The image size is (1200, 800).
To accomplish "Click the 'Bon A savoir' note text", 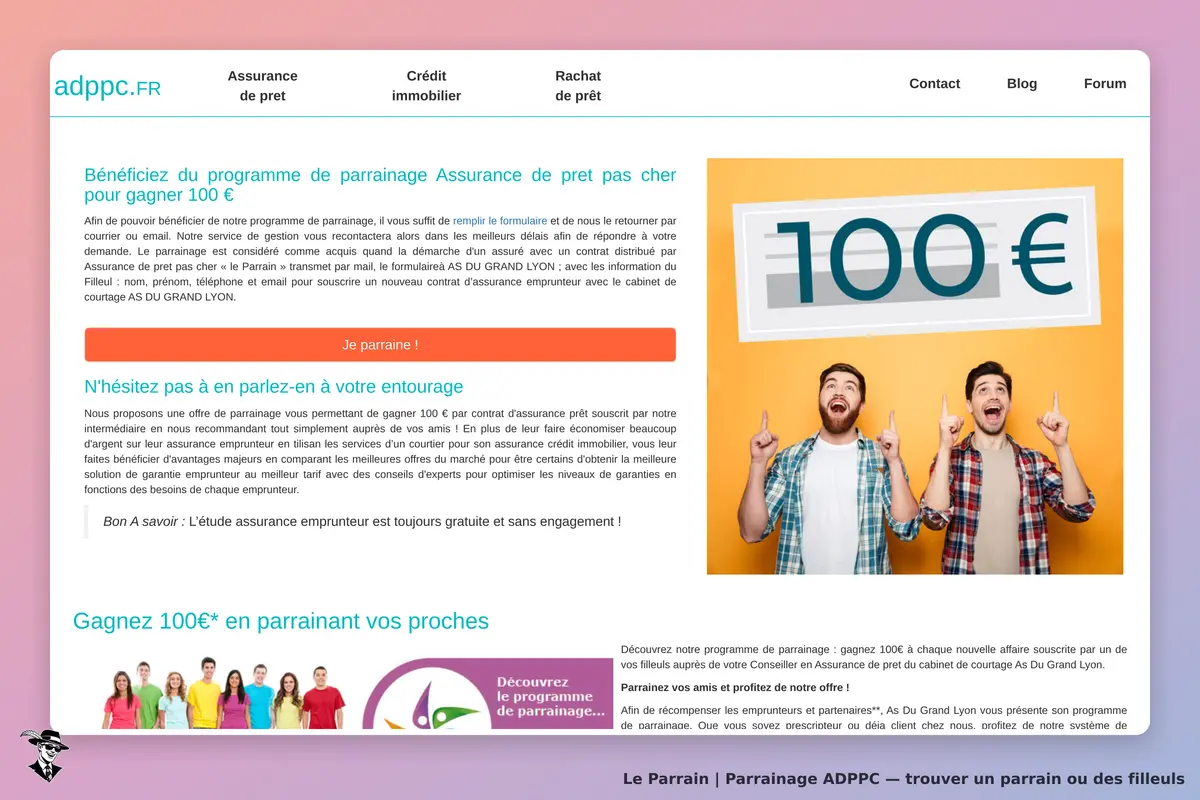I will (362, 521).
